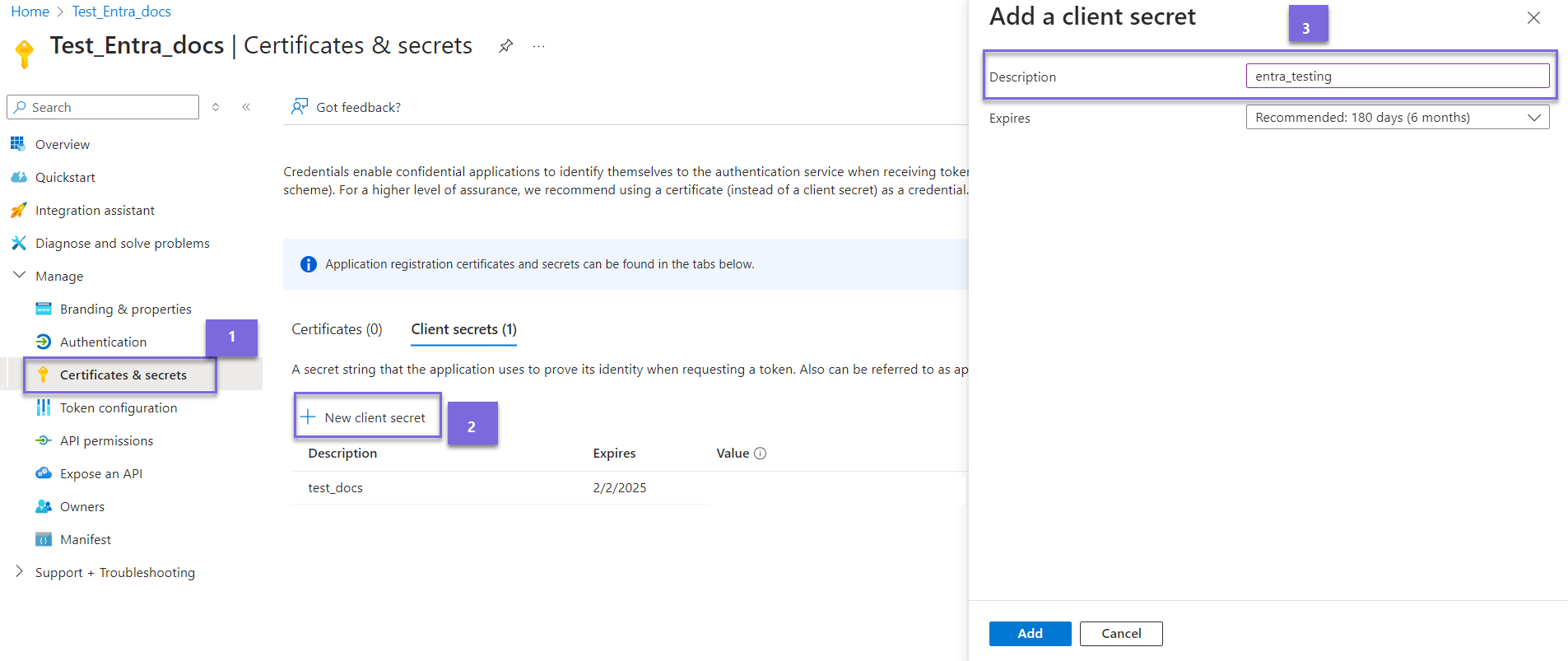Open the Expires duration dropdown
The image size is (1568, 661).
point(1397,118)
